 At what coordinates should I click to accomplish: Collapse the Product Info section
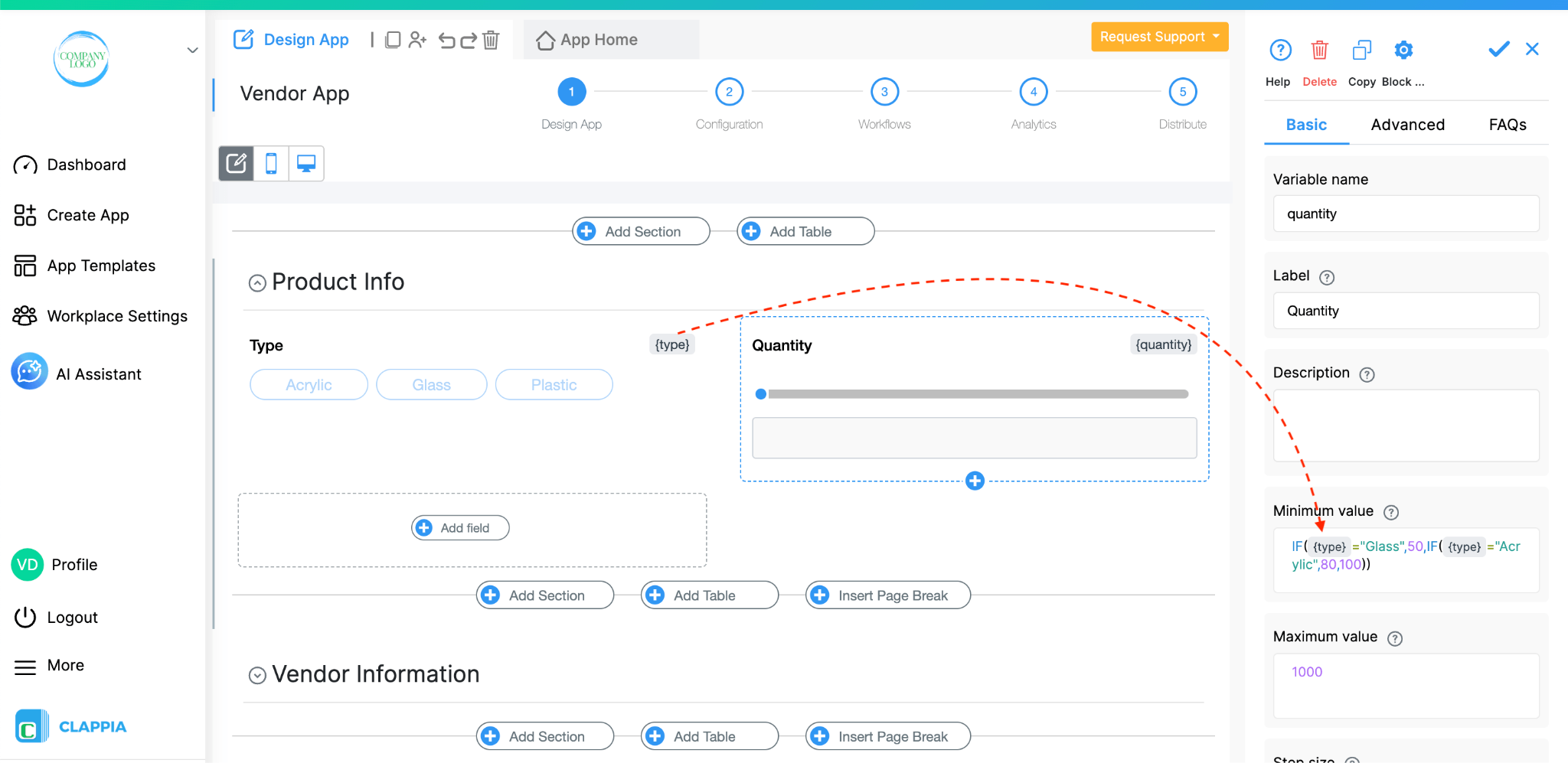click(257, 283)
